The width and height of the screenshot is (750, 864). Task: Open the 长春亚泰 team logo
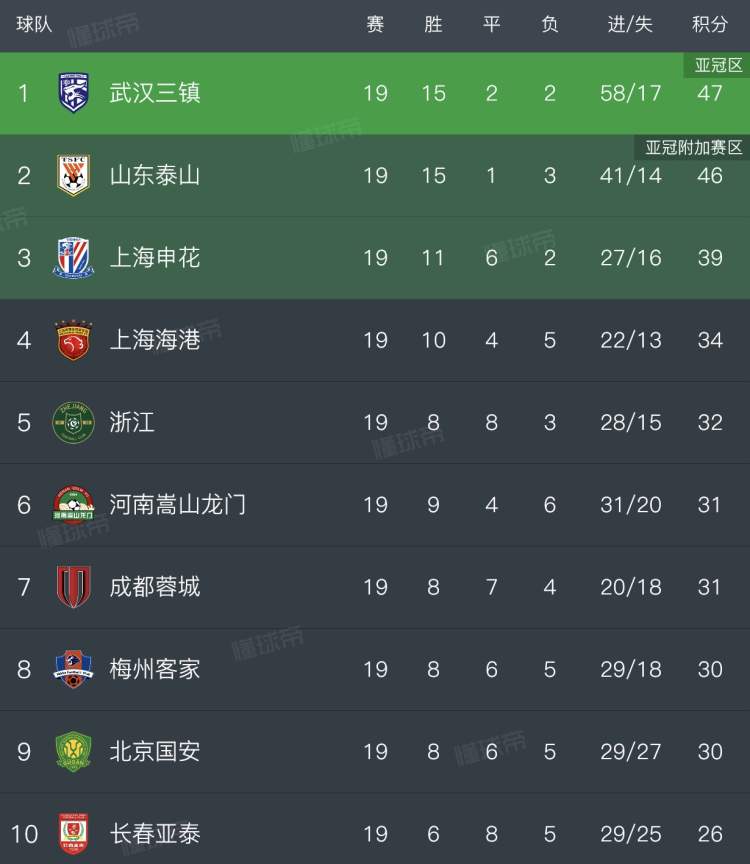[x=74, y=833]
